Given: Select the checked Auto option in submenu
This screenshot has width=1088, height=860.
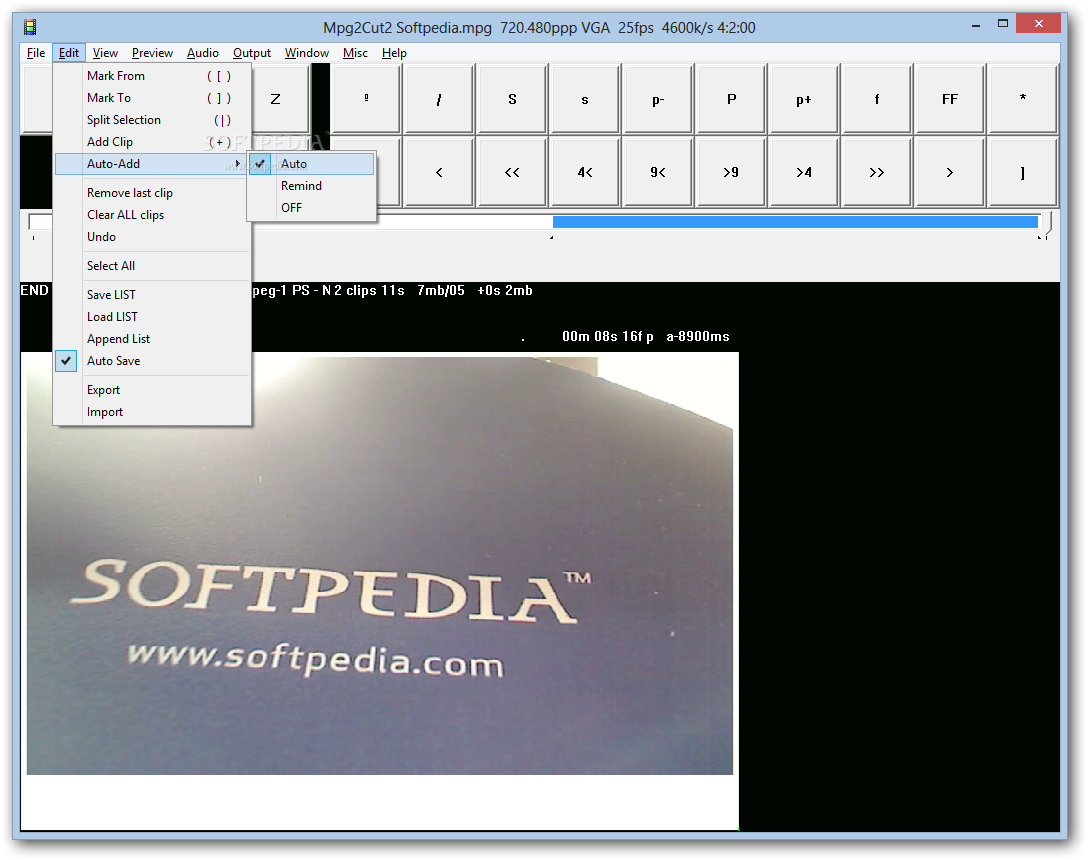Looking at the screenshot, I should [x=312, y=164].
